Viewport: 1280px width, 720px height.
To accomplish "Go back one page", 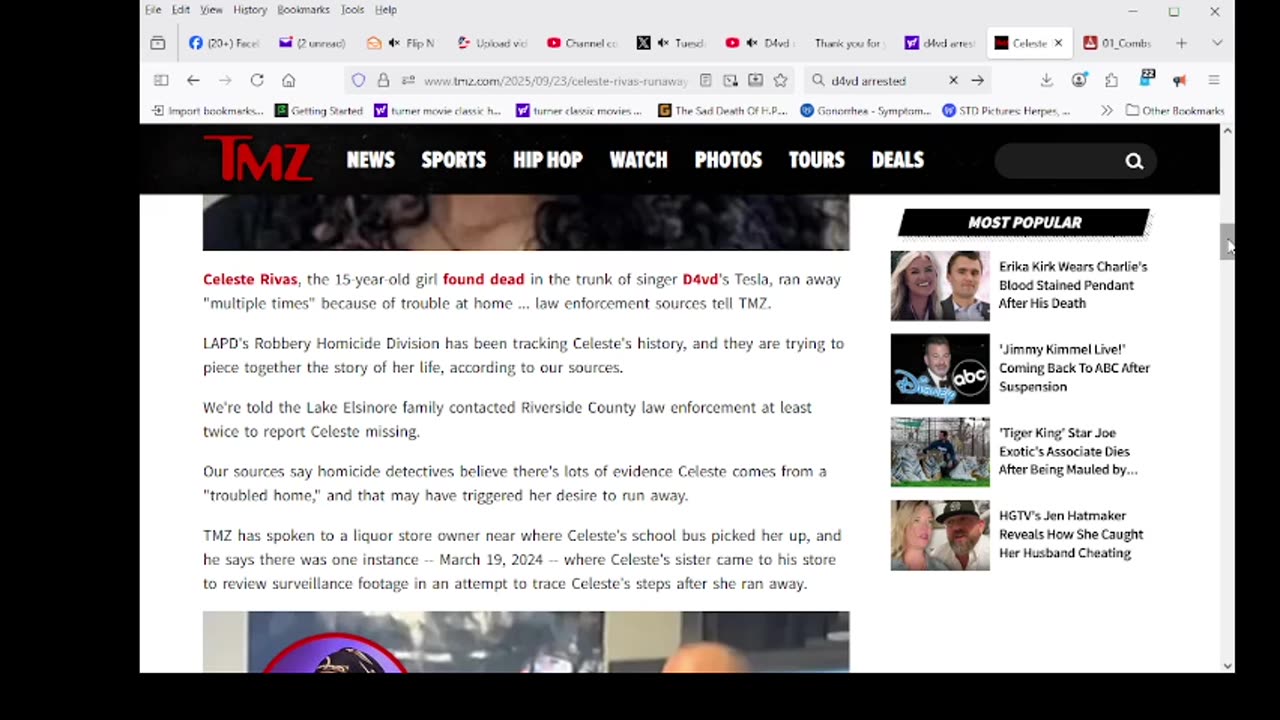I will coord(193,80).
